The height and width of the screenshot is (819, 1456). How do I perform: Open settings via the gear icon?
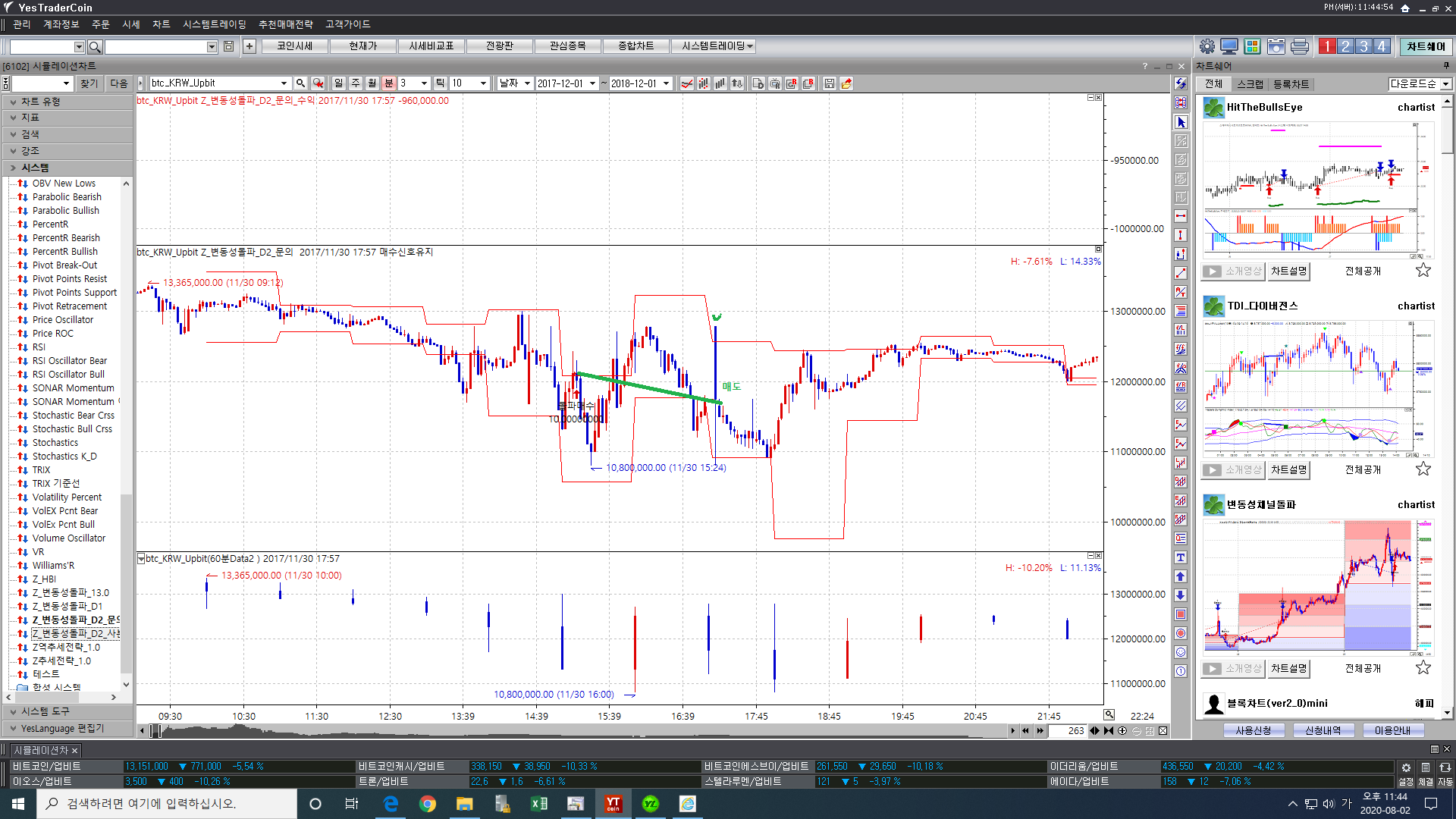pos(1207,46)
